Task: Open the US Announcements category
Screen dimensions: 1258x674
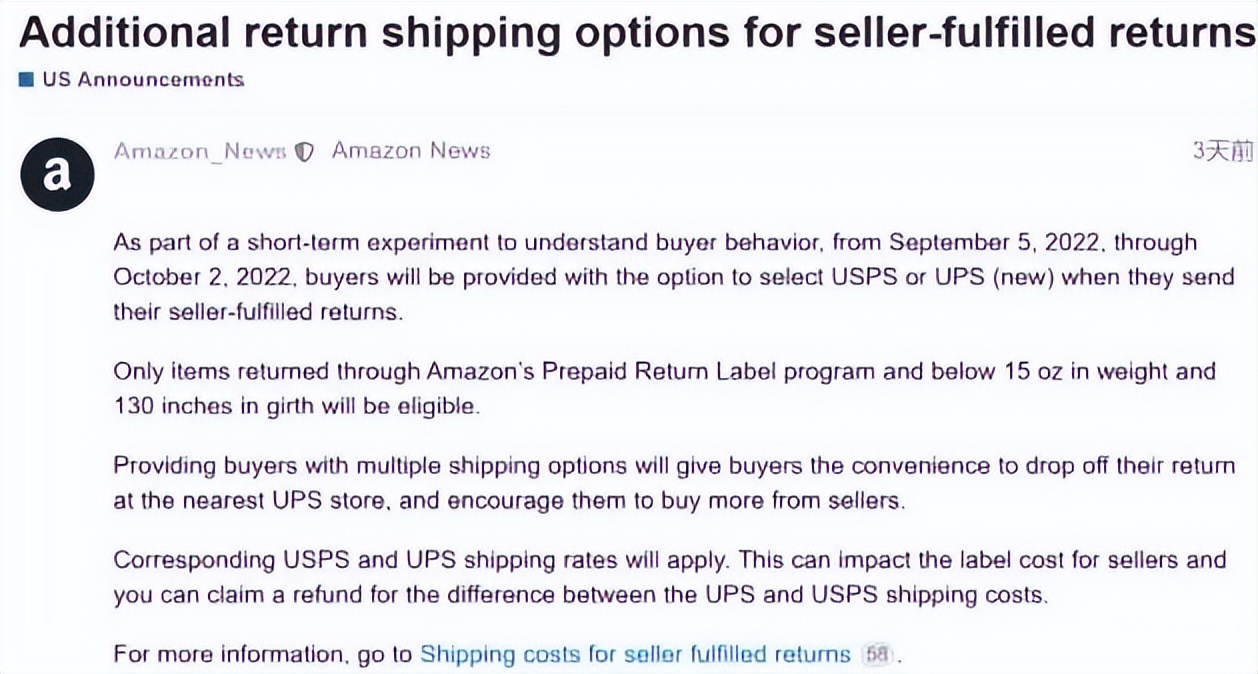Action: point(142,79)
